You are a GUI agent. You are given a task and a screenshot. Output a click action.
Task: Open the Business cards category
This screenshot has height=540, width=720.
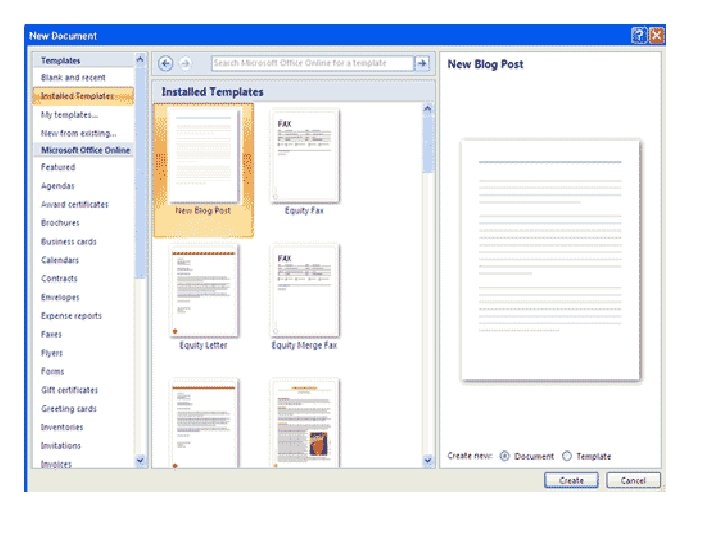coord(68,242)
